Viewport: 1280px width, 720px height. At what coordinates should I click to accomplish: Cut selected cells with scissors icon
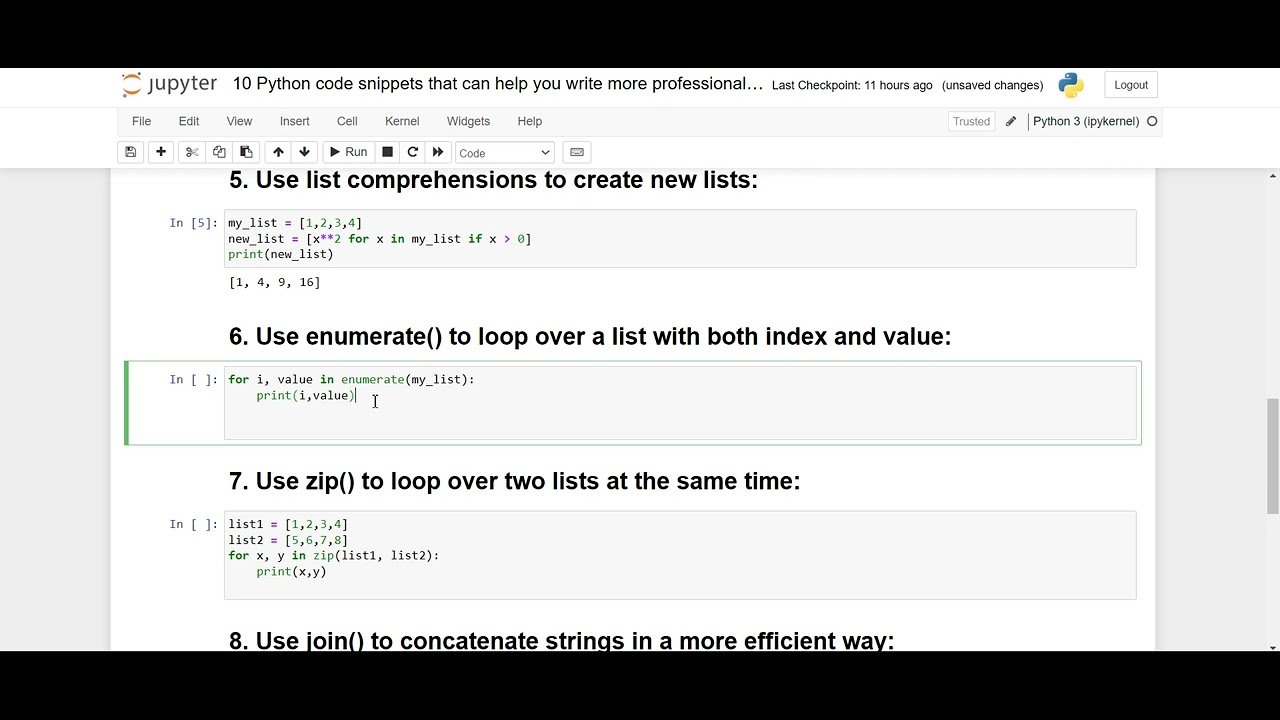192,152
